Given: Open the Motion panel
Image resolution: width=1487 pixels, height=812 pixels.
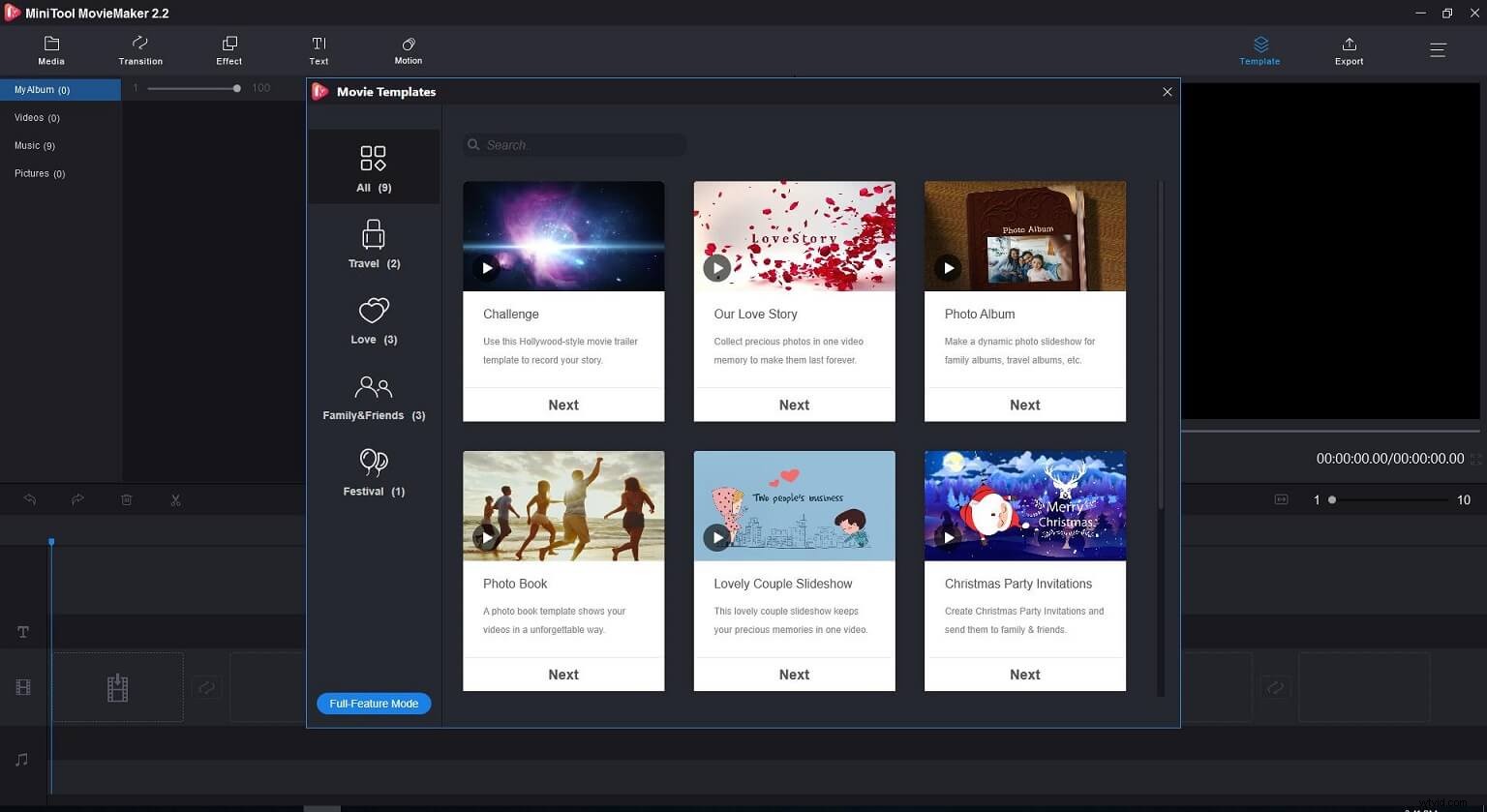Looking at the screenshot, I should point(408,50).
